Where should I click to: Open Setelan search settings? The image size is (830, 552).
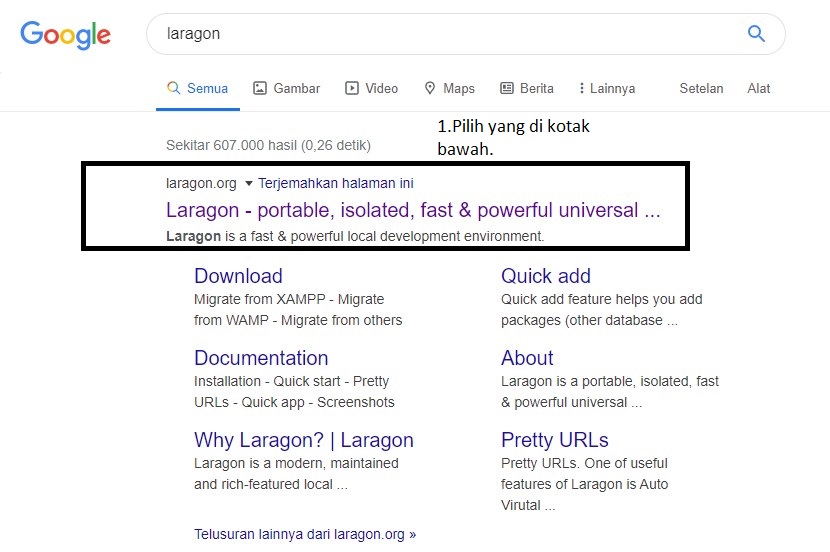[701, 88]
